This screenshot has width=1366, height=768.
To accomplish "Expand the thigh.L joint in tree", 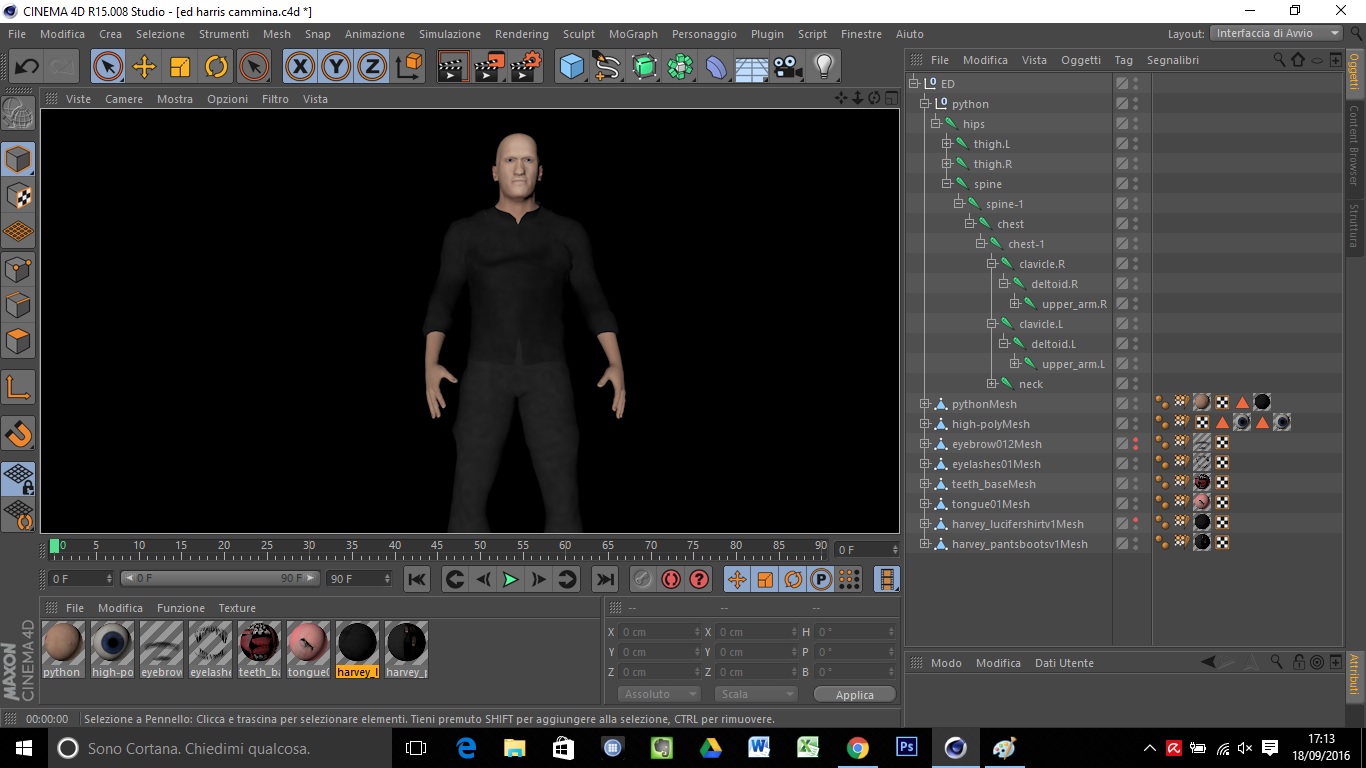I will tap(947, 144).
